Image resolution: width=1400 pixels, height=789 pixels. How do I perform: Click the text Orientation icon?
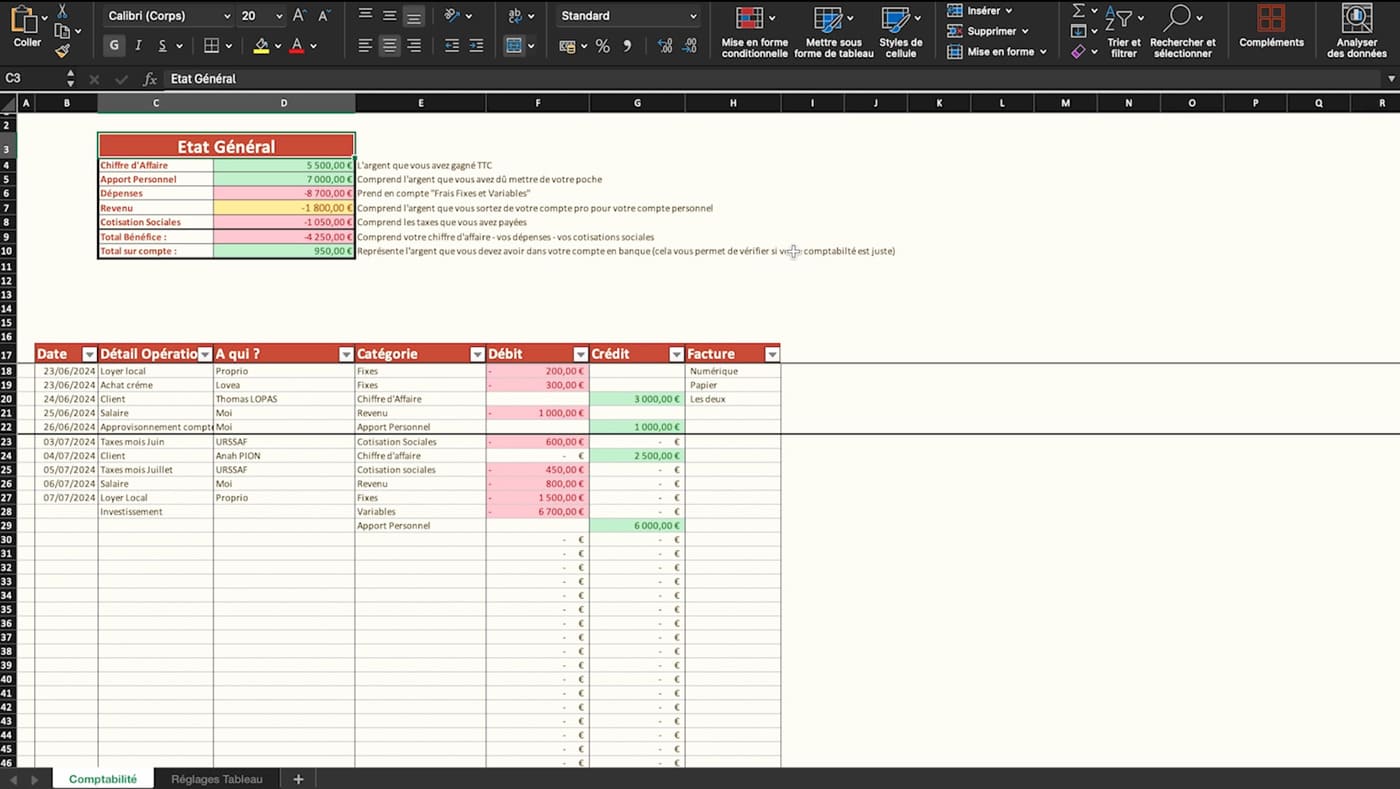tap(452, 15)
